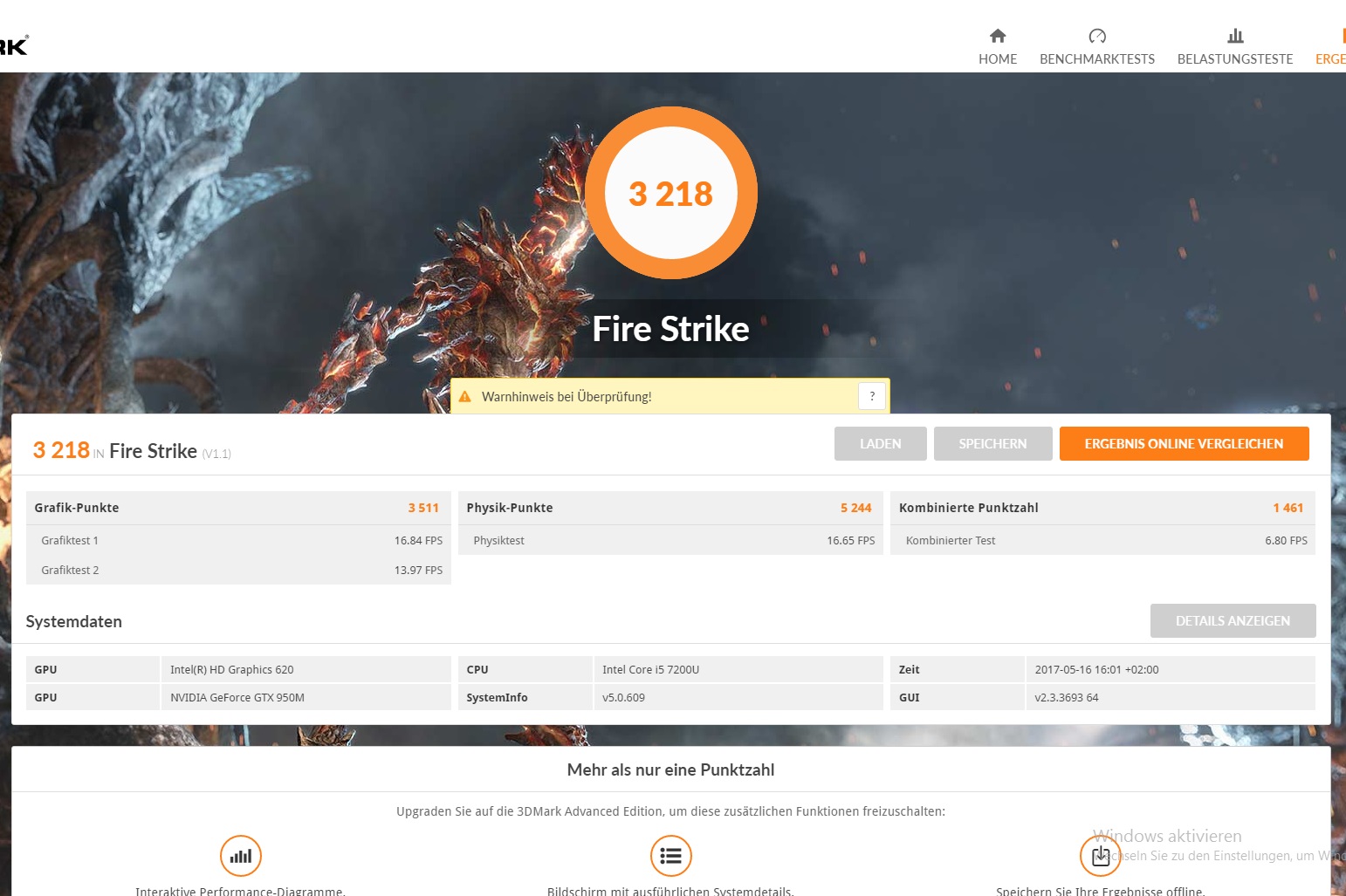This screenshot has width=1346, height=896.
Task: Click the save results offline icon
Action: pos(1101,856)
